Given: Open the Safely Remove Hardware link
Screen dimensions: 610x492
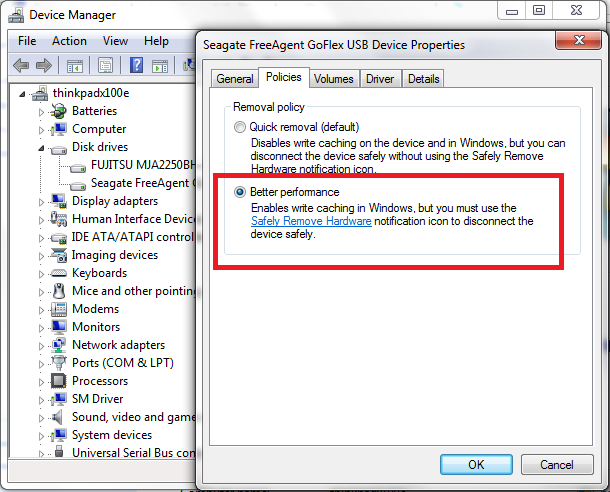Looking at the screenshot, I should [311, 221].
